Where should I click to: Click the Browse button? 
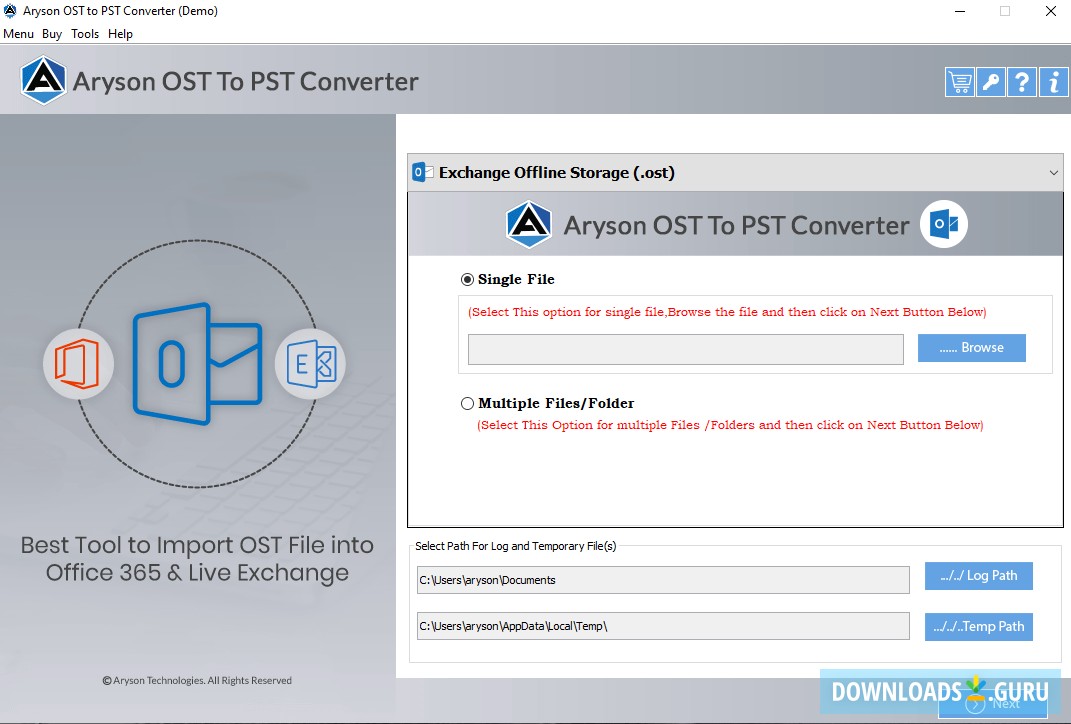tap(971, 348)
